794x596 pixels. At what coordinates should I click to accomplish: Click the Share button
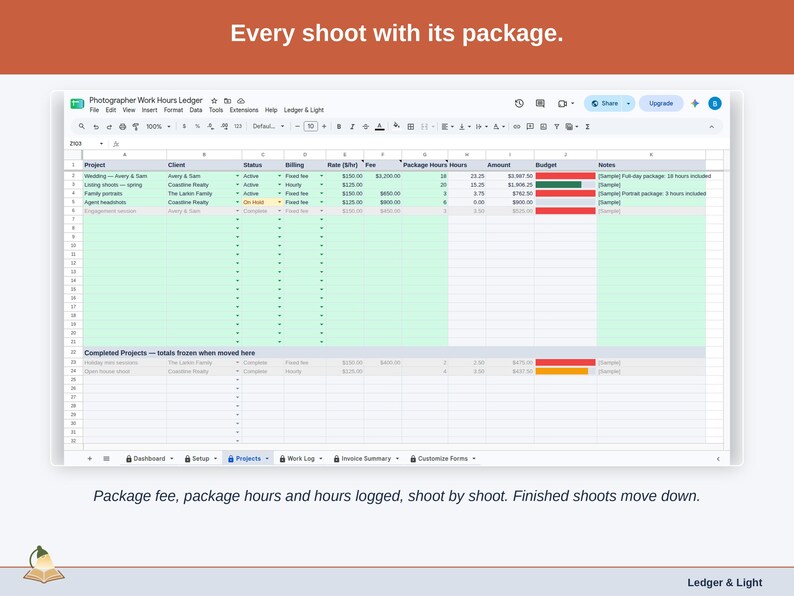pos(604,103)
